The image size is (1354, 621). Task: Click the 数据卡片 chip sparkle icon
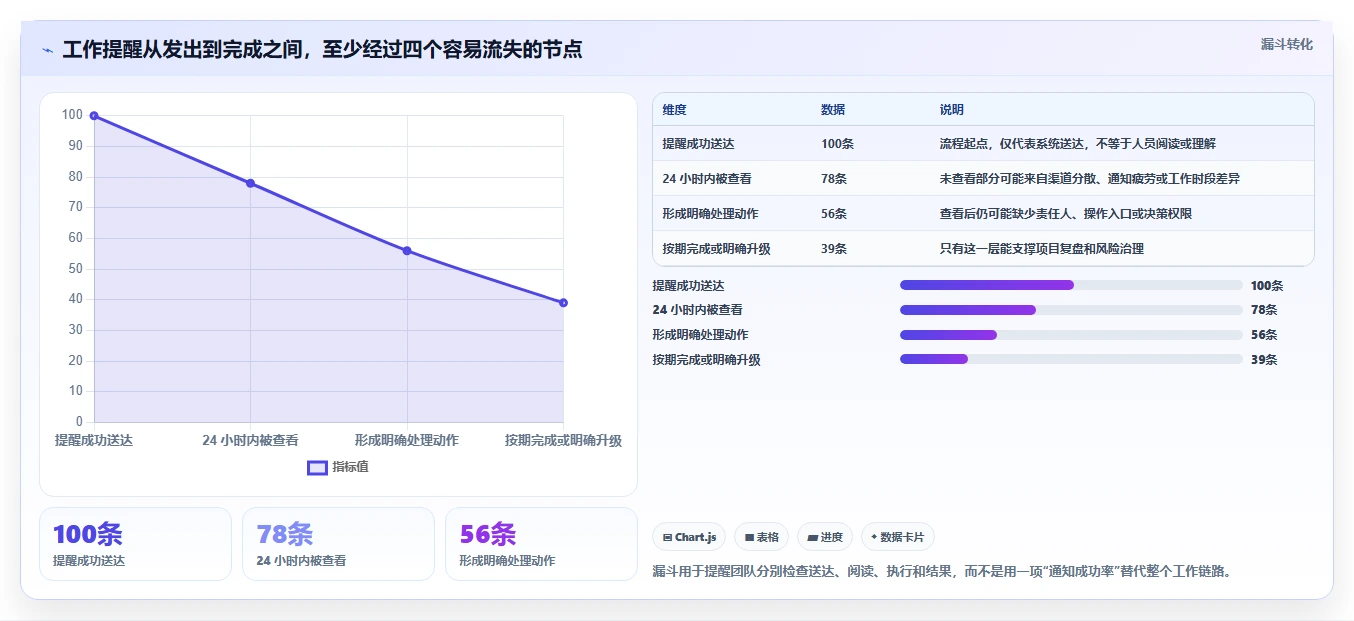click(x=874, y=537)
